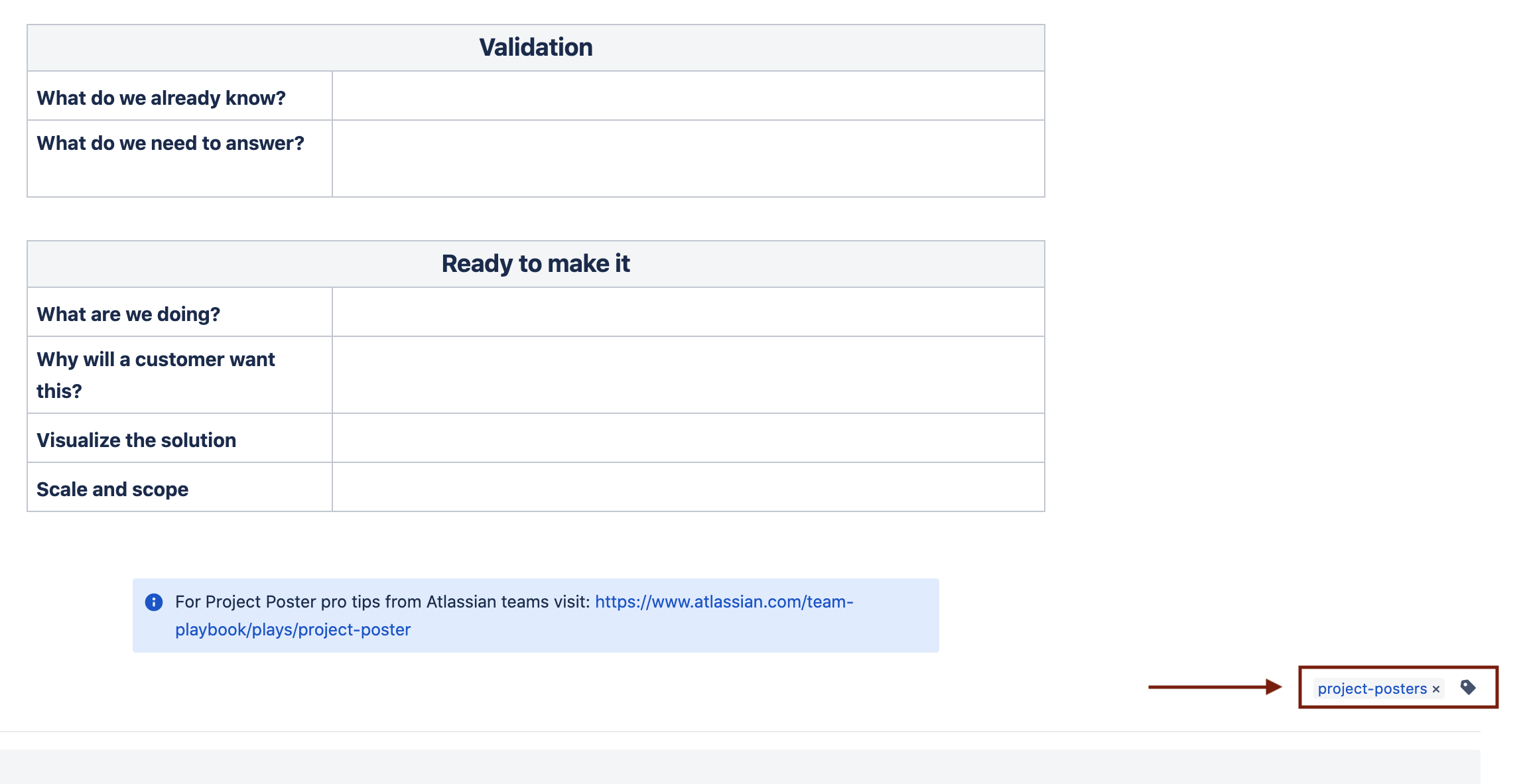Click the empty cell beside 'Scale and scope'
This screenshot has height=784, width=1523.
click(687, 488)
